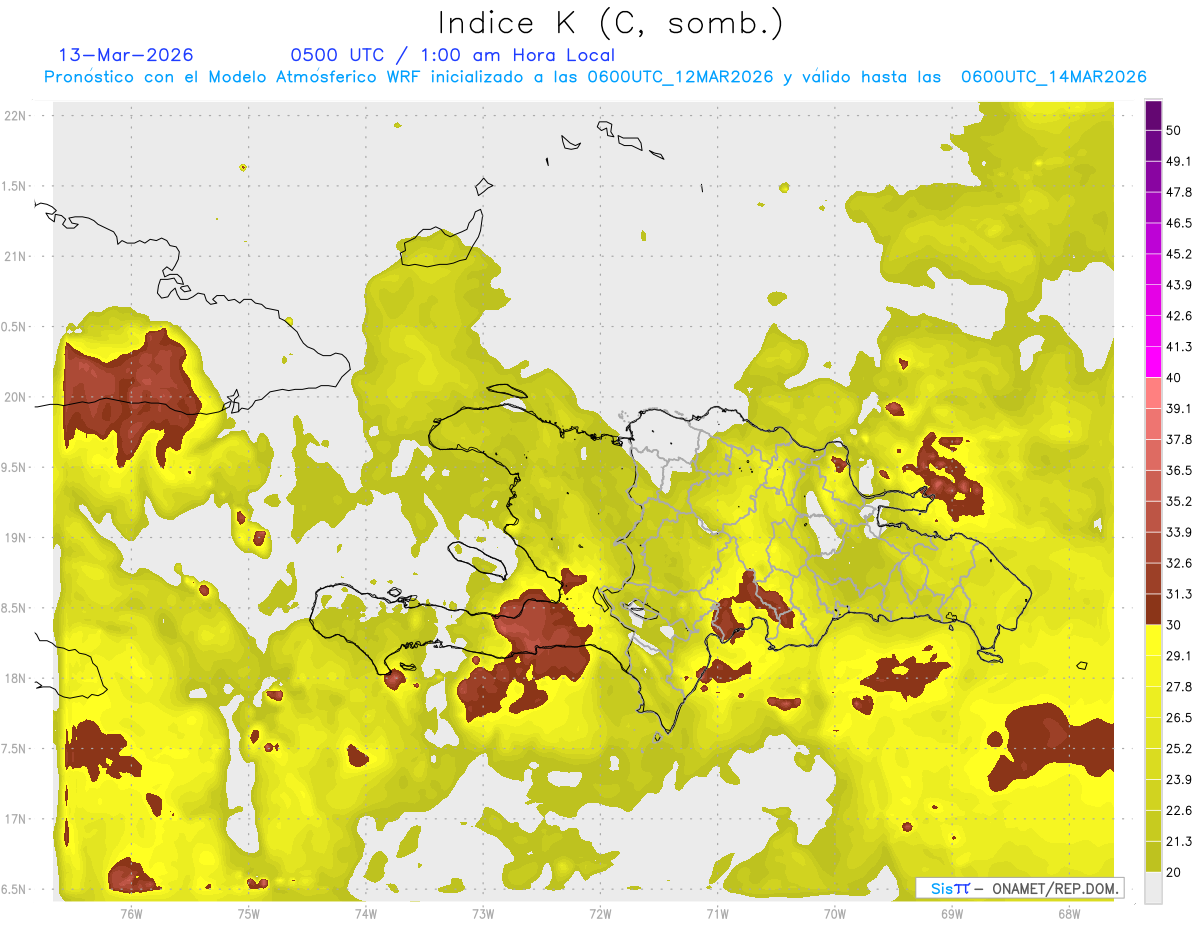Click the "76W" longitude axis label
The height and width of the screenshot is (927, 1200).
131,913
